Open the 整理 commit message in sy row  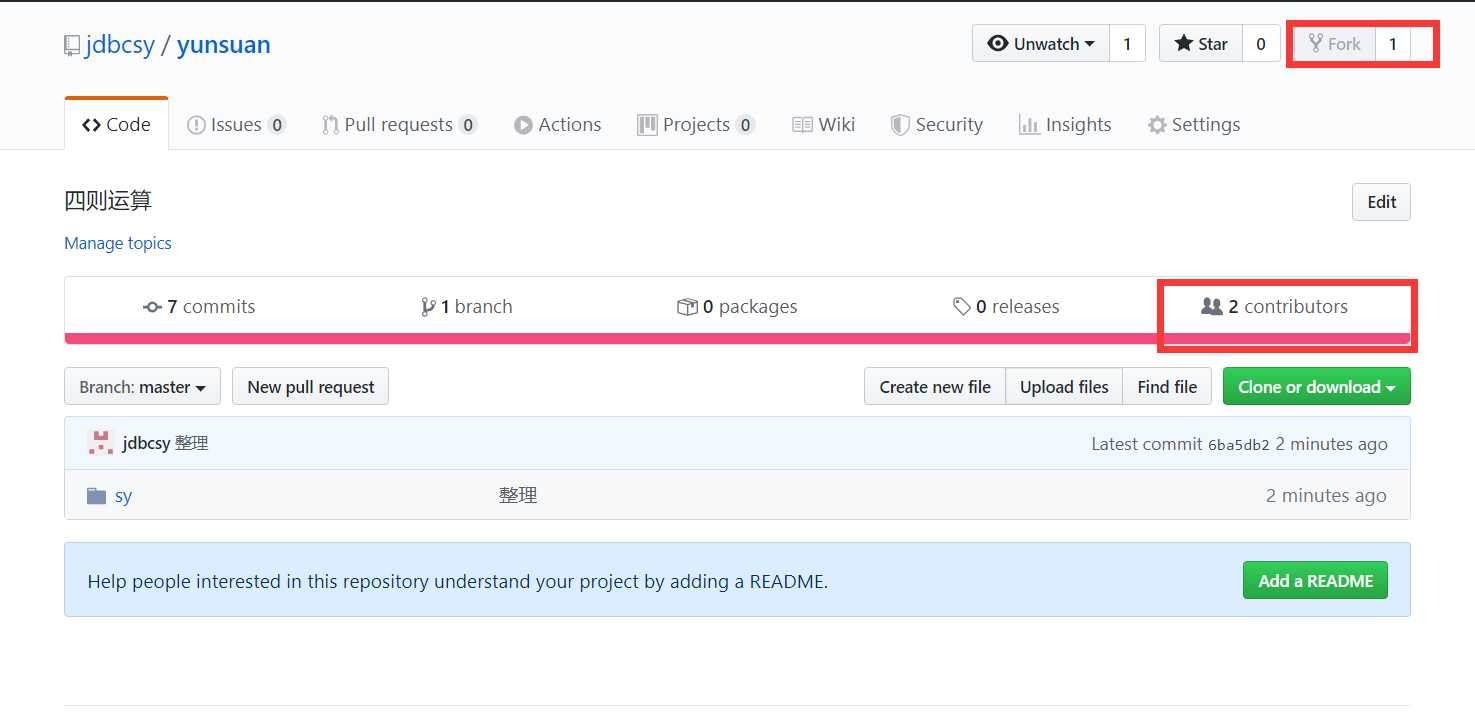click(518, 496)
